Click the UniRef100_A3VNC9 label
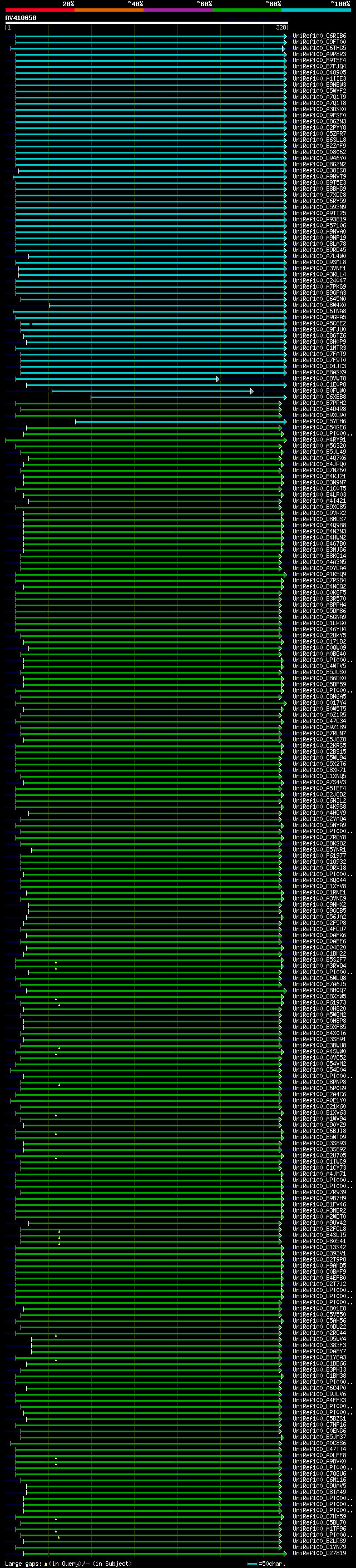Image resolution: width=356 pixels, height=1568 pixels. (319, 898)
